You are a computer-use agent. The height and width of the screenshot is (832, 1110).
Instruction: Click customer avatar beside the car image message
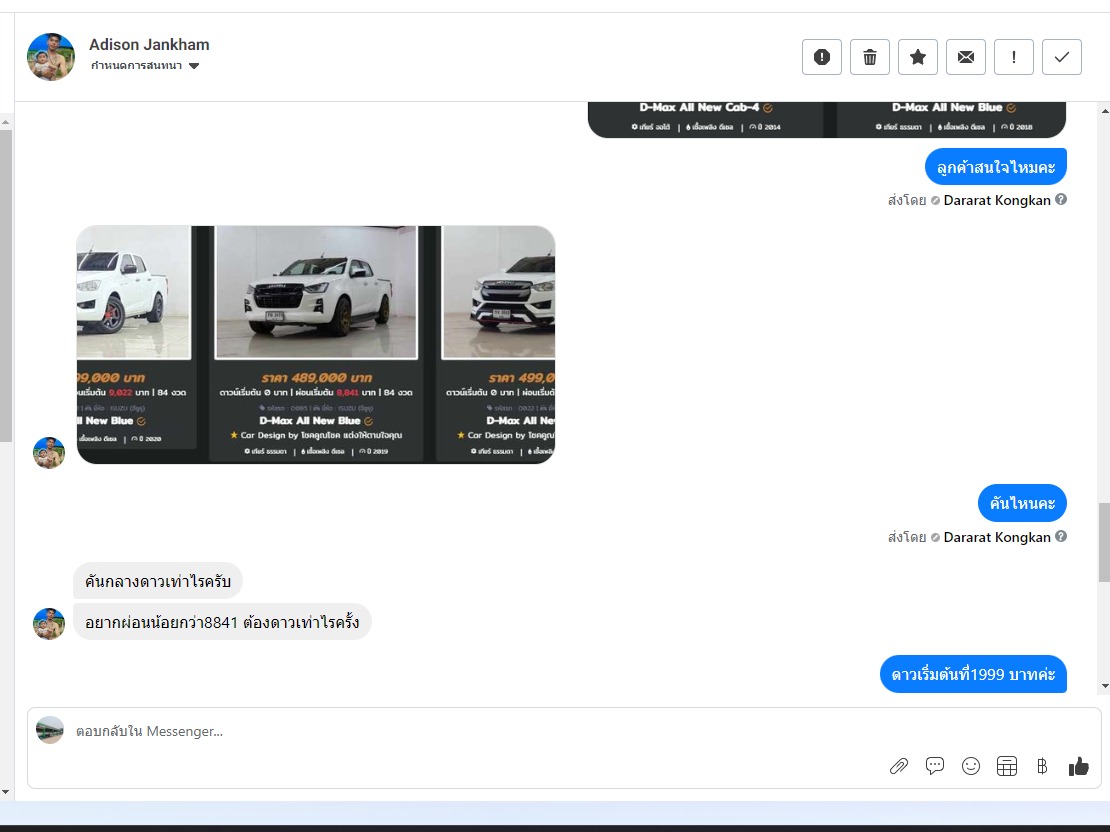[49, 452]
